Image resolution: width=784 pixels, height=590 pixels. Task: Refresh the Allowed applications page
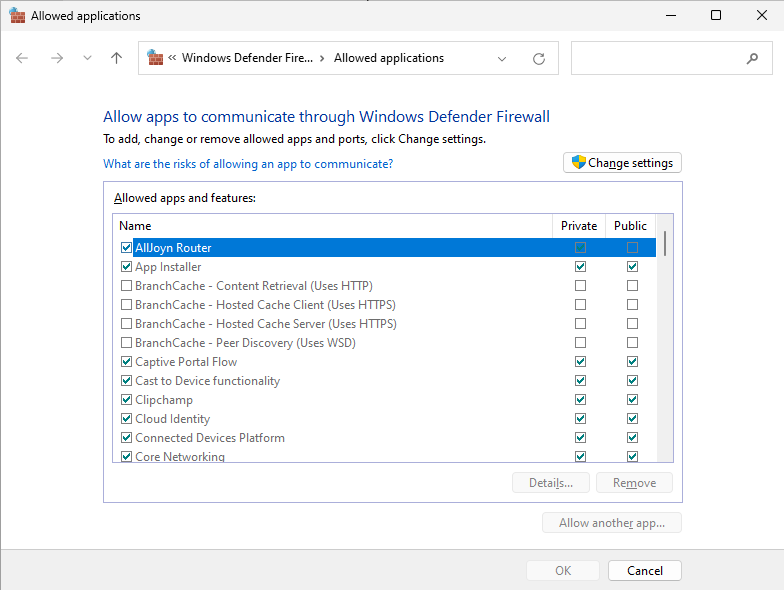point(538,58)
